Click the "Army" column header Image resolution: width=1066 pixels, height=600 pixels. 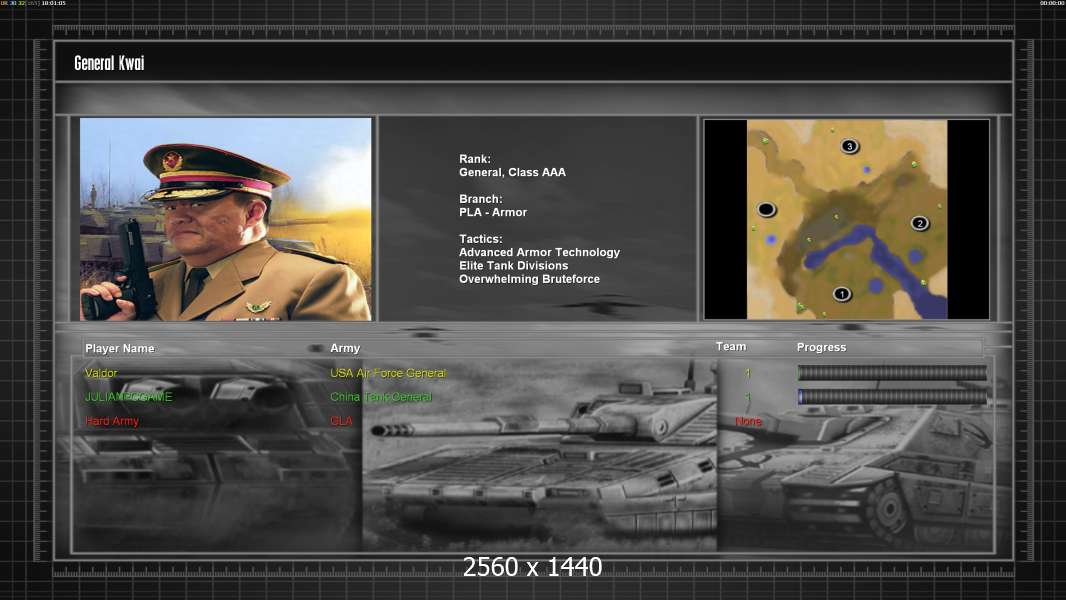tap(345, 348)
